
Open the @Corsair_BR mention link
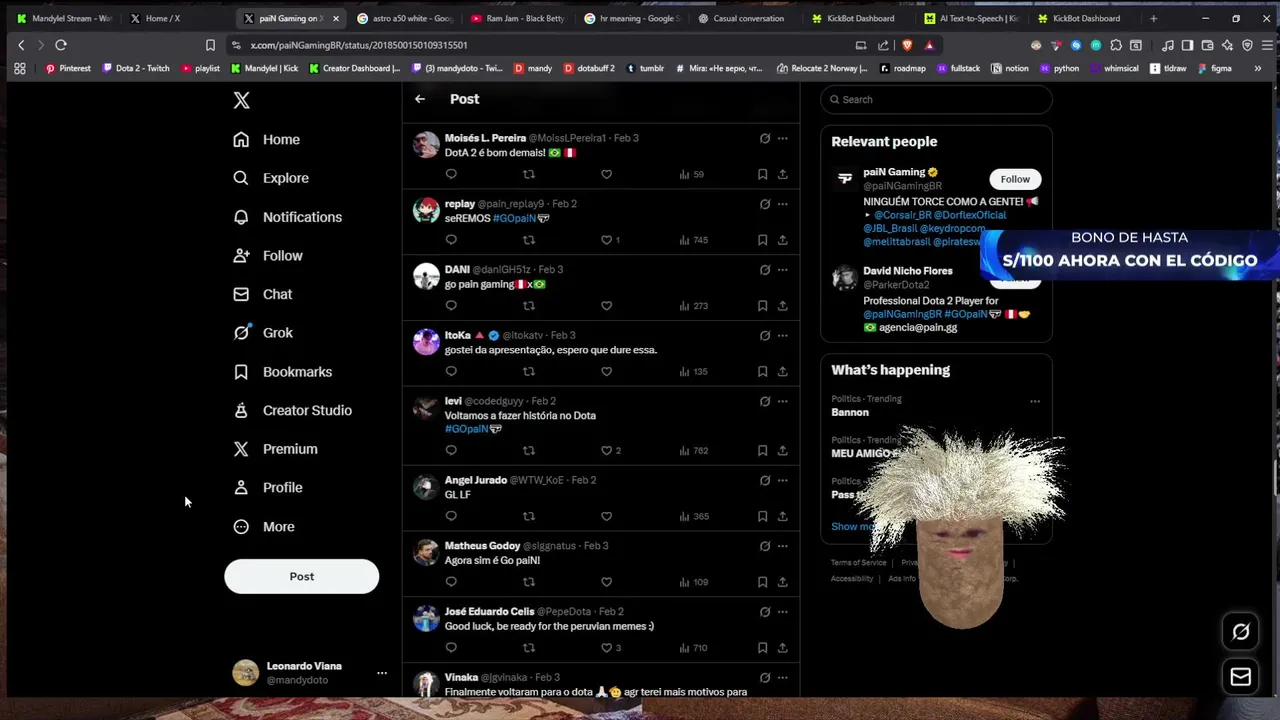(x=902, y=215)
